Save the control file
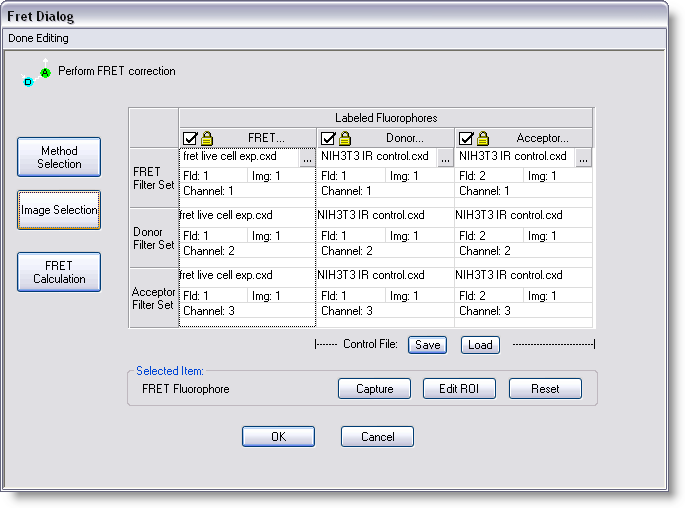This screenshot has width=685, height=508. [428, 345]
